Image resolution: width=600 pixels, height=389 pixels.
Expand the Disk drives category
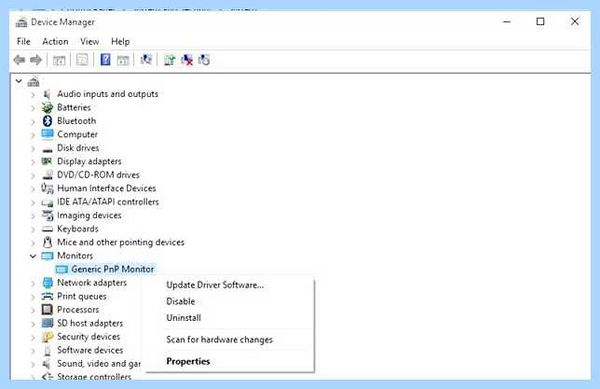coord(33,148)
